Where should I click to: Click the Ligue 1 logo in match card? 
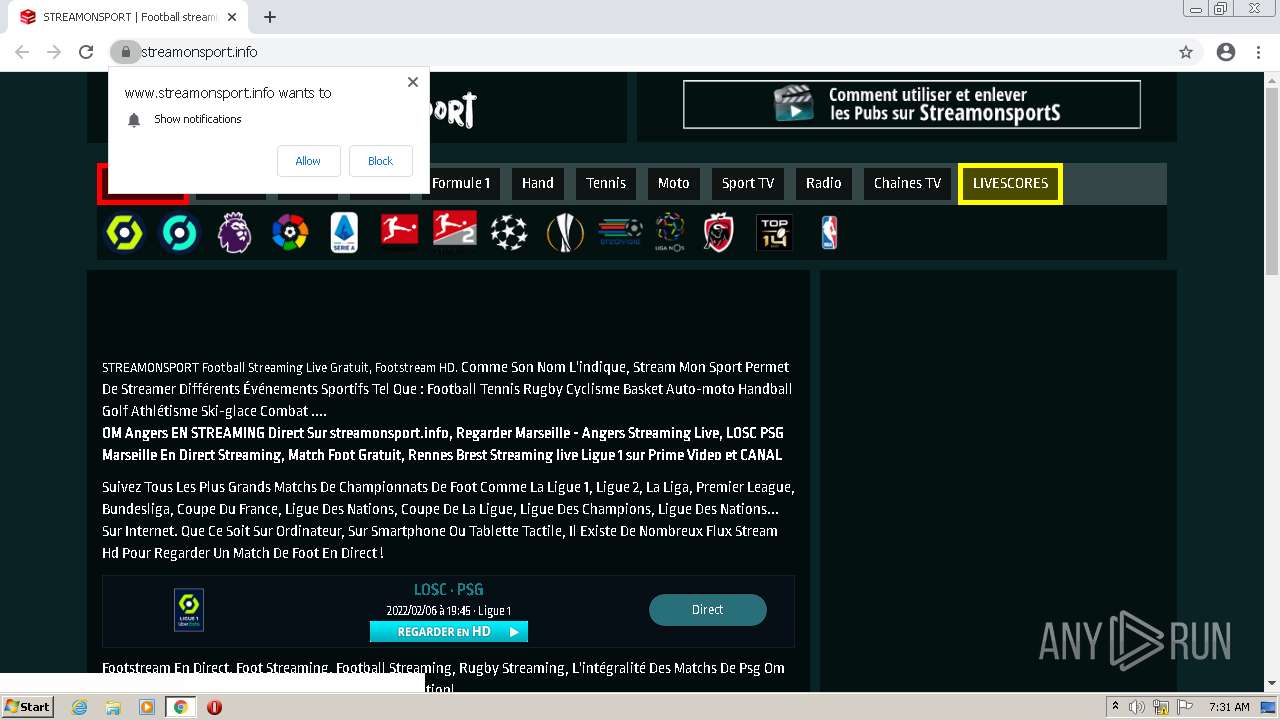189,610
